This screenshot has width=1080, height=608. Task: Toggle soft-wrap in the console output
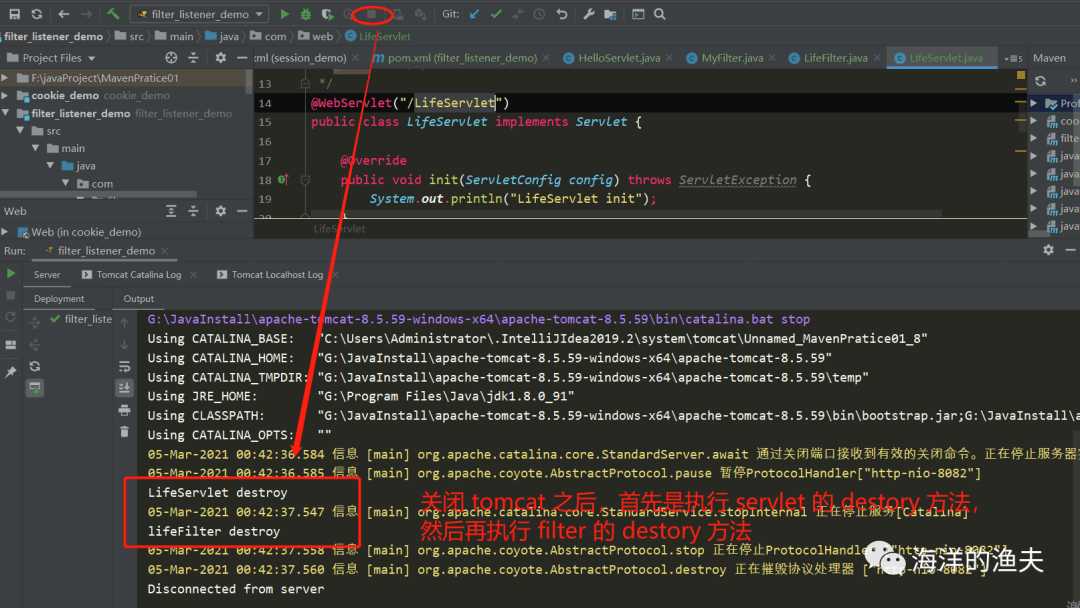(x=124, y=366)
